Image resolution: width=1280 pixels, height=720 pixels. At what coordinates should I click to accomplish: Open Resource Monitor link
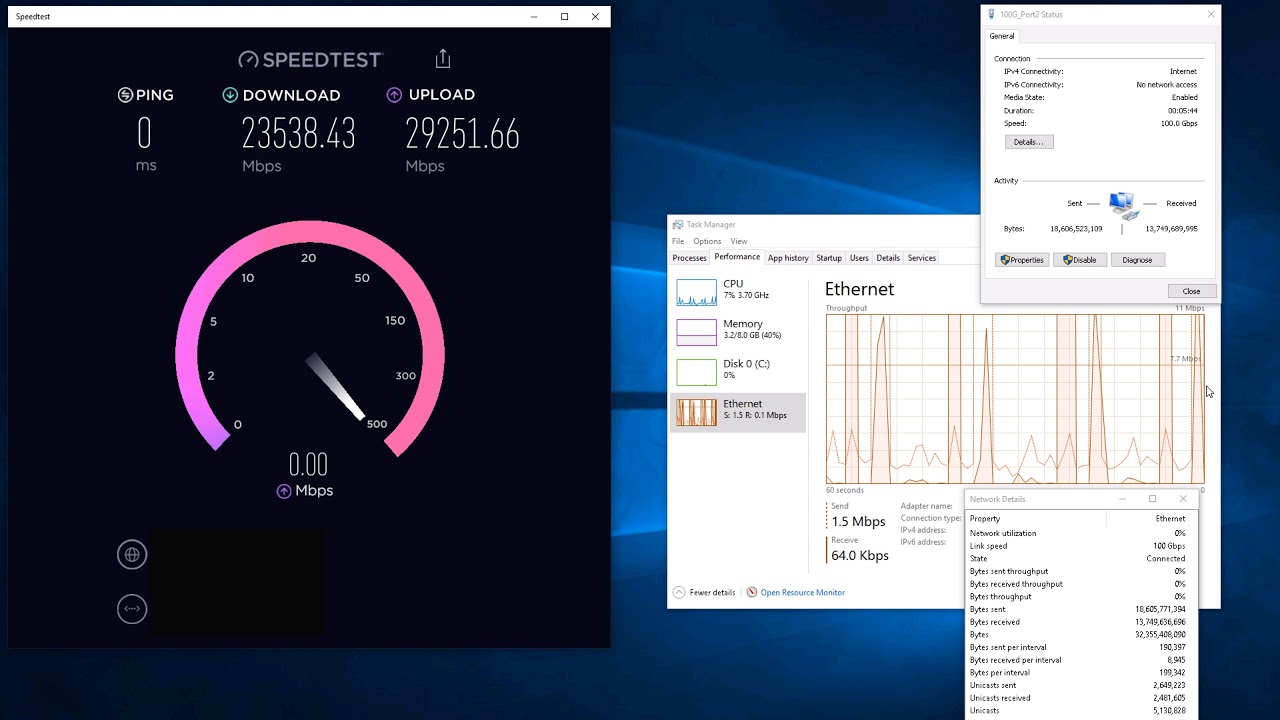point(802,592)
